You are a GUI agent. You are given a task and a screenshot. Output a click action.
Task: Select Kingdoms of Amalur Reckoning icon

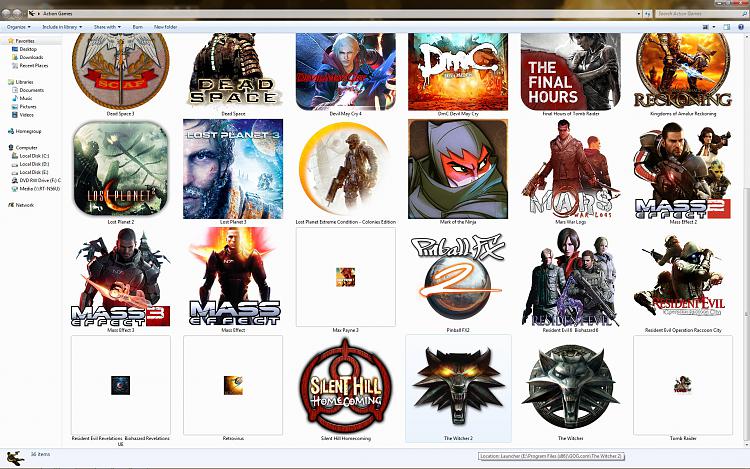683,71
